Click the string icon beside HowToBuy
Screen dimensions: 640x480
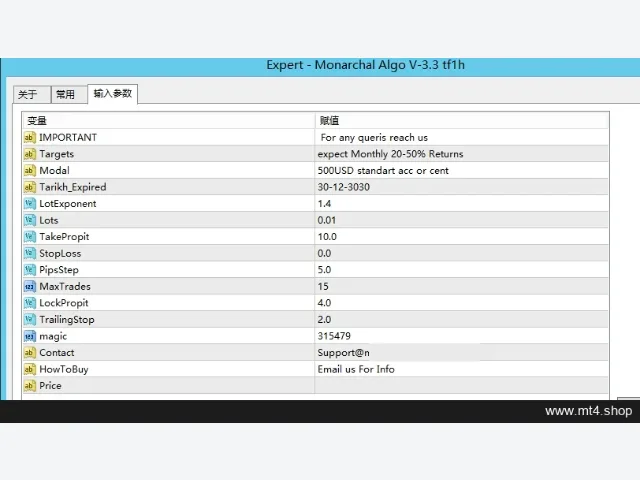30,369
